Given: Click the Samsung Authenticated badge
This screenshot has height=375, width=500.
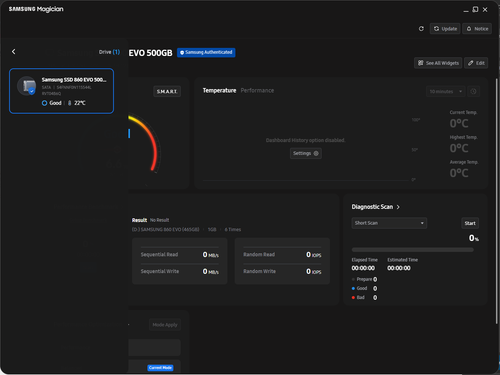Looking at the screenshot, I should (206, 52).
